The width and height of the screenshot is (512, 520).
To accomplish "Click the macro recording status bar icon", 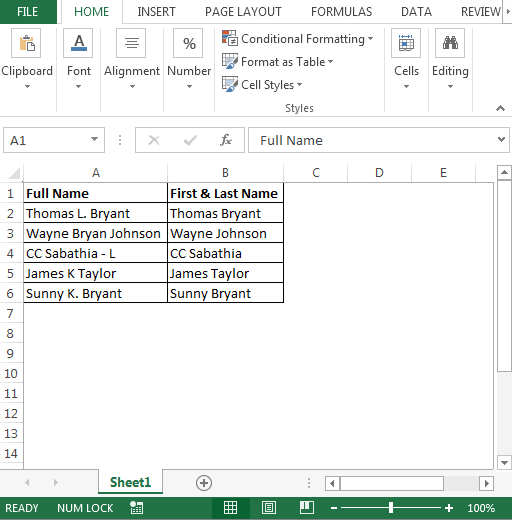I will point(137,508).
